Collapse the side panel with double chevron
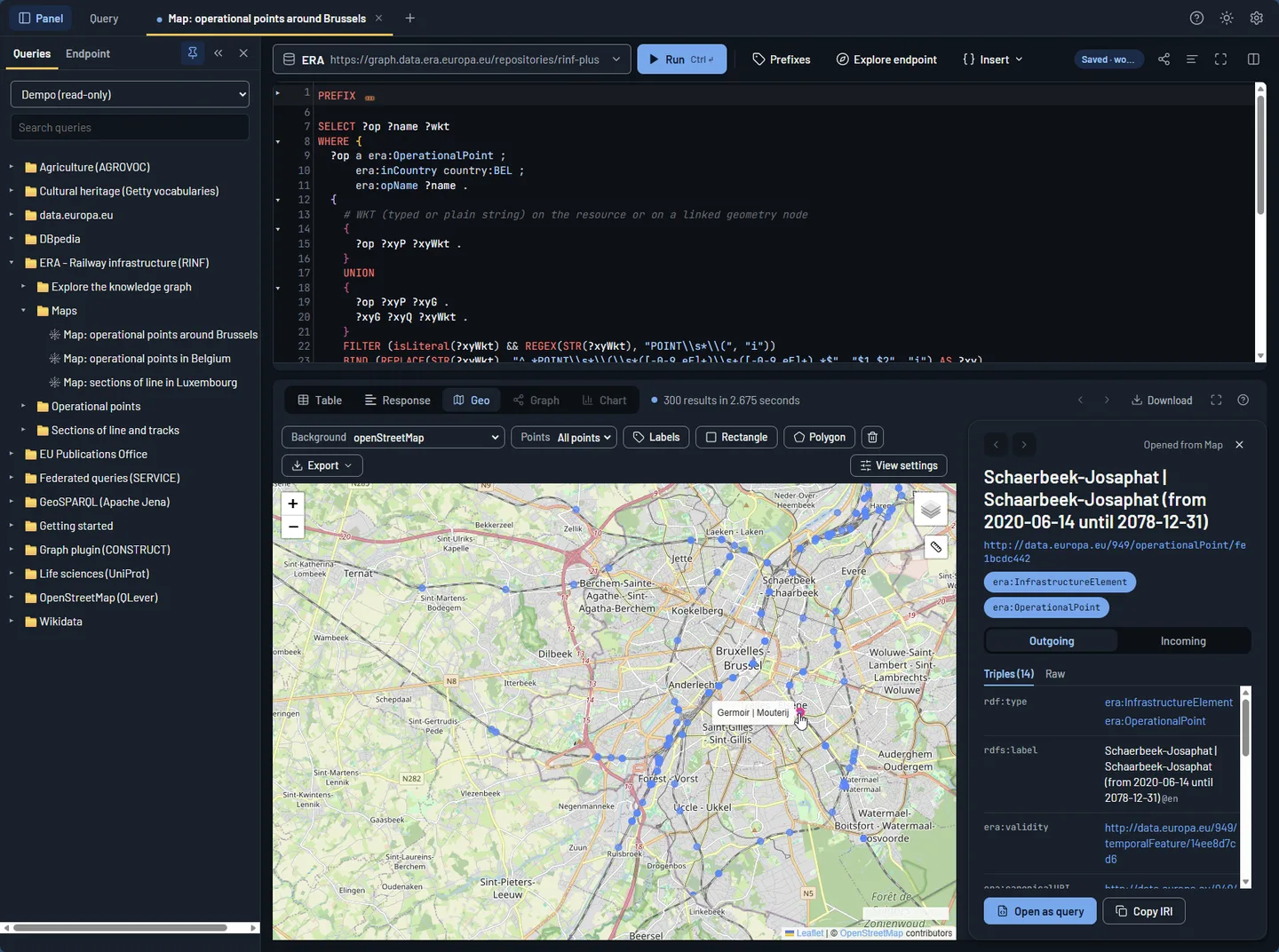Viewport: 1279px width, 952px height. pos(218,53)
